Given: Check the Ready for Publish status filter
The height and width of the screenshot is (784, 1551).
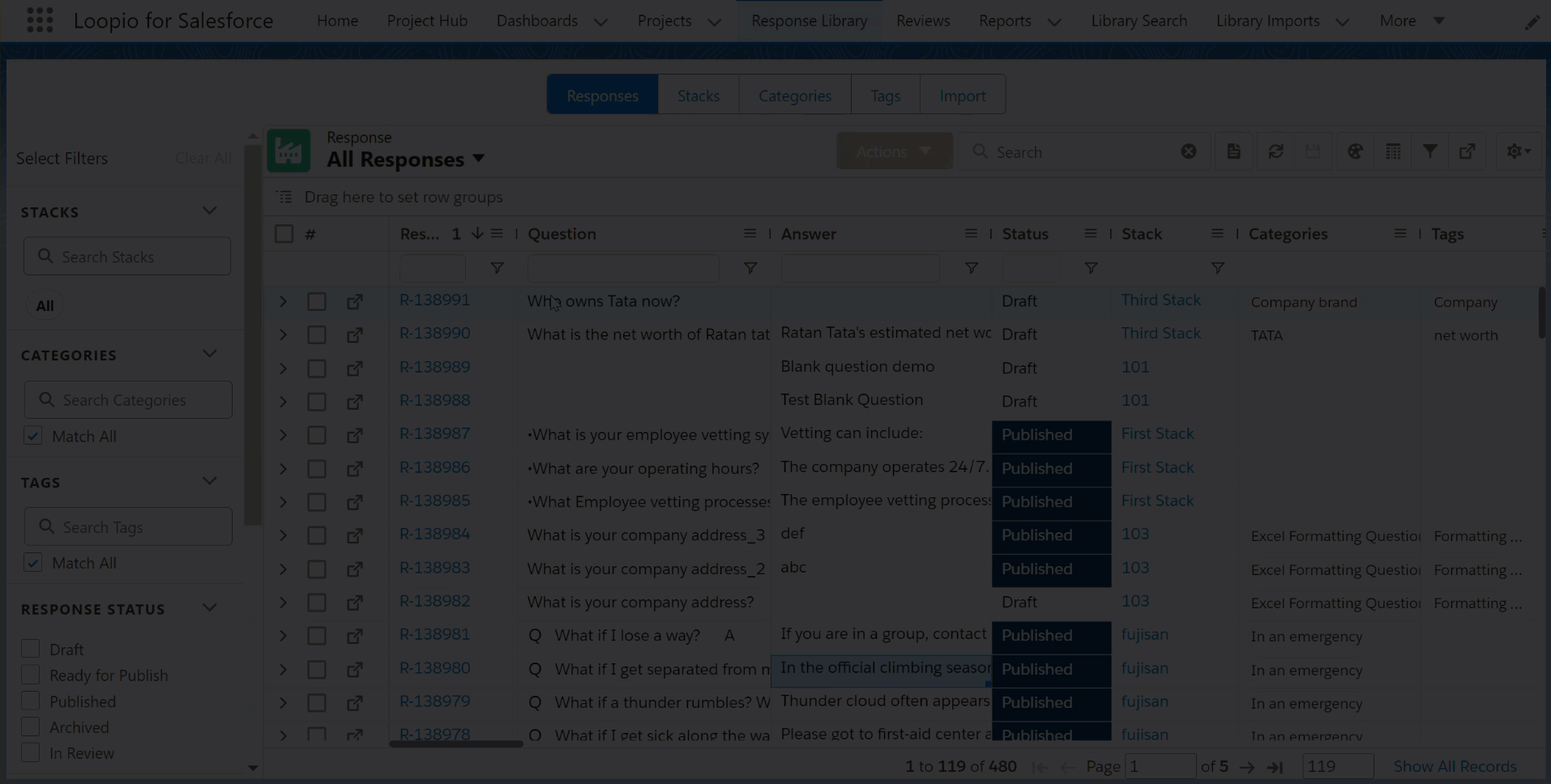Looking at the screenshot, I should pyautogui.click(x=31, y=675).
